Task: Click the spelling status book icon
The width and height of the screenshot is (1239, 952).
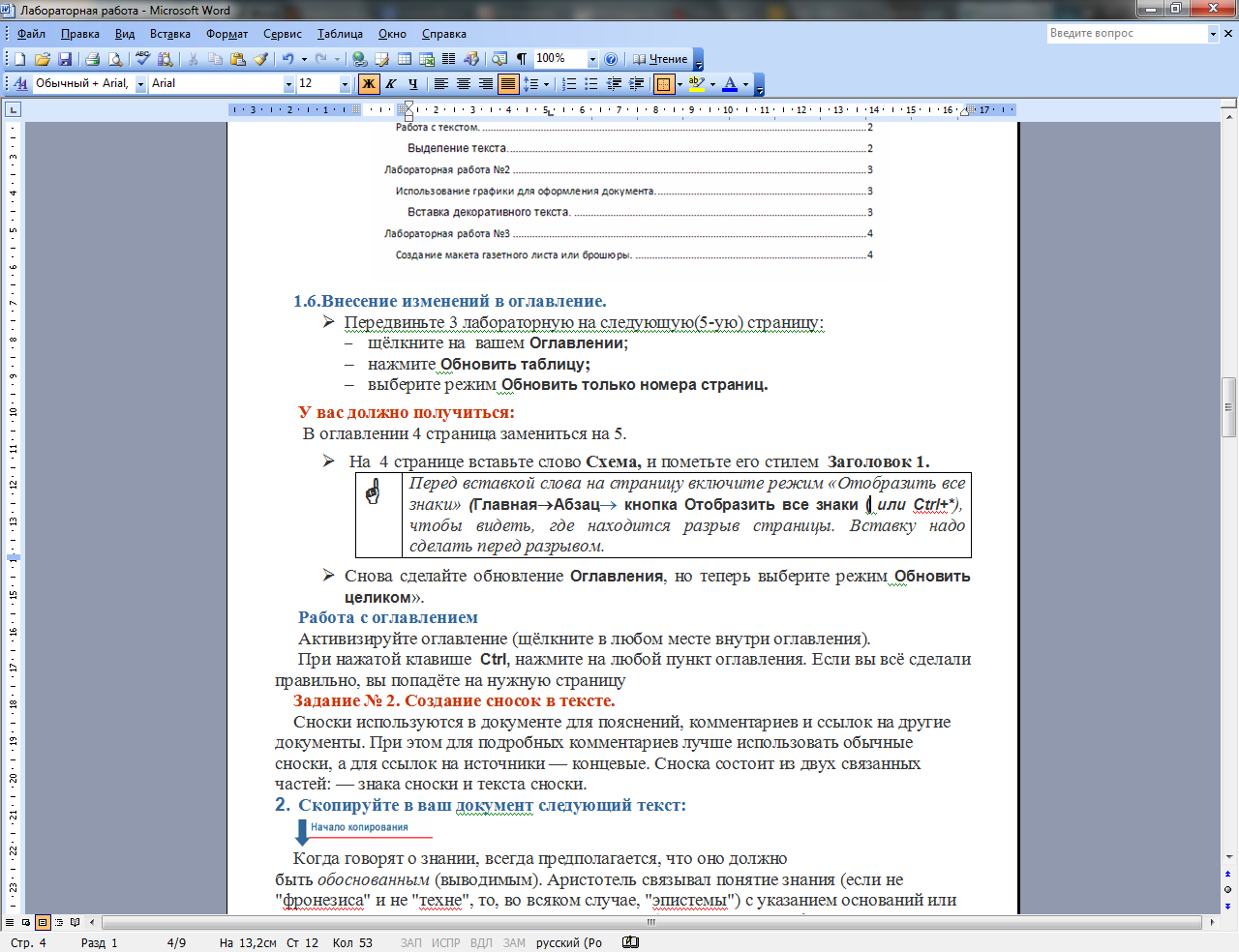Action: tap(630, 942)
